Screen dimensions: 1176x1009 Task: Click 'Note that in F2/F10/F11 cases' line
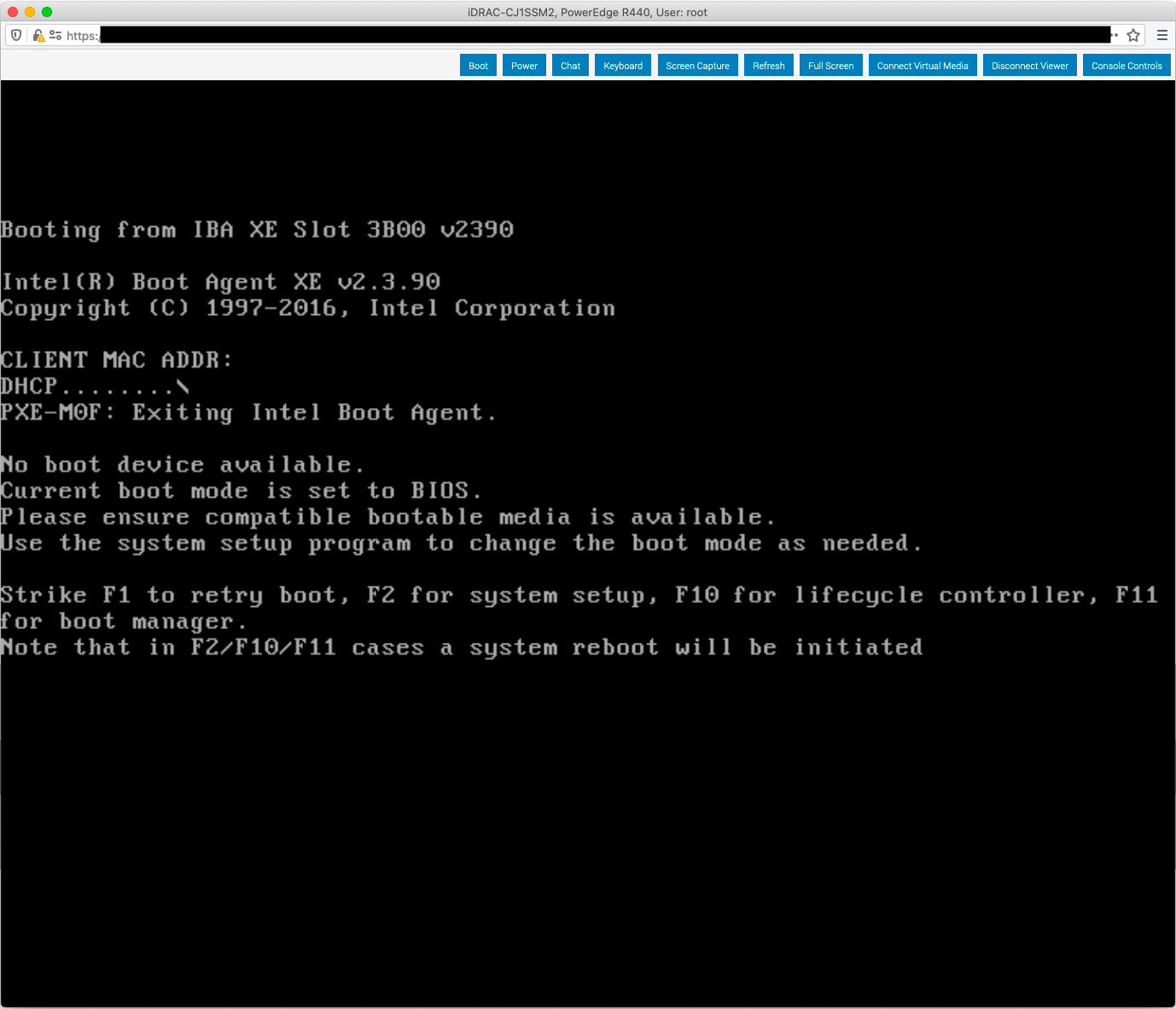(x=462, y=647)
